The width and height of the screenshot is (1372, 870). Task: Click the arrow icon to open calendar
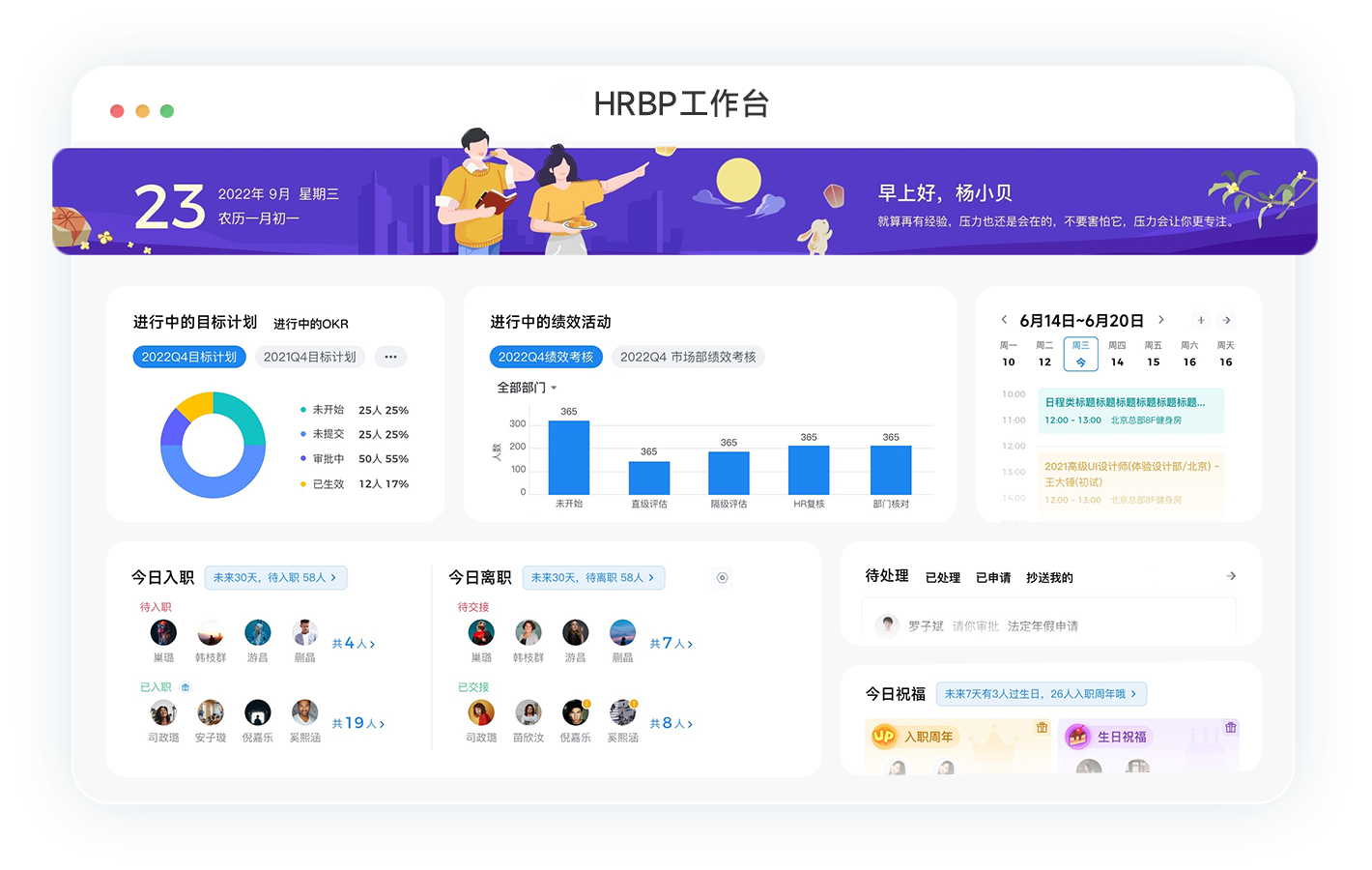coord(1226,320)
